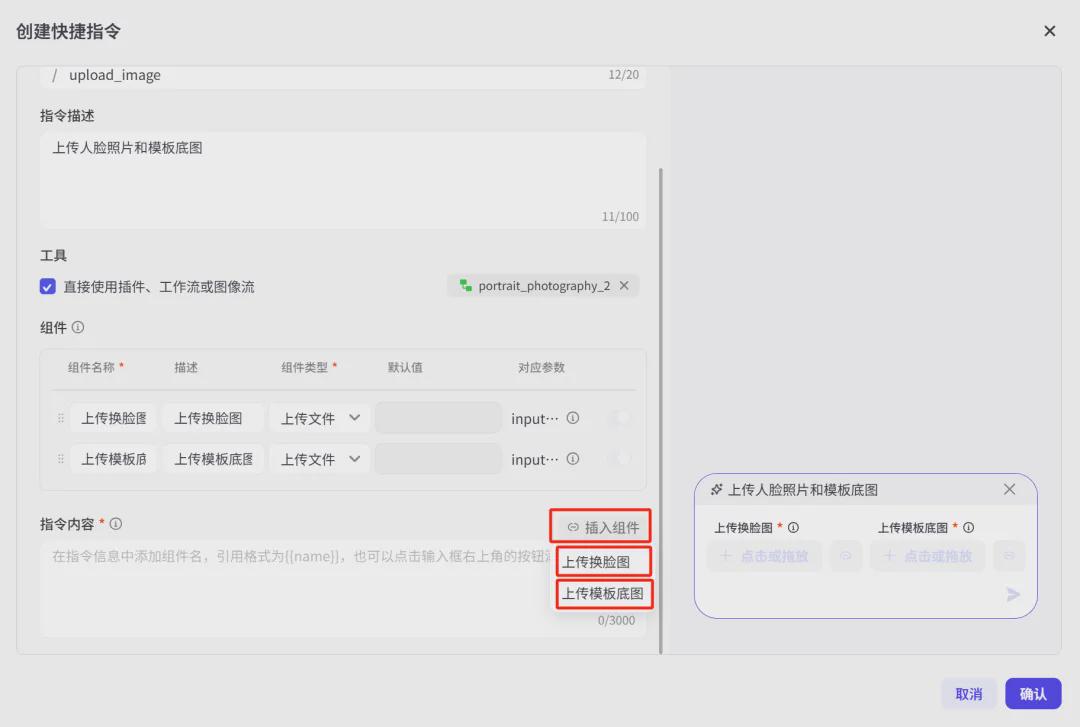Open the 上传文件 dropdown in the first component row
Image resolution: width=1080 pixels, height=727 pixels.
tap(319, 417)
